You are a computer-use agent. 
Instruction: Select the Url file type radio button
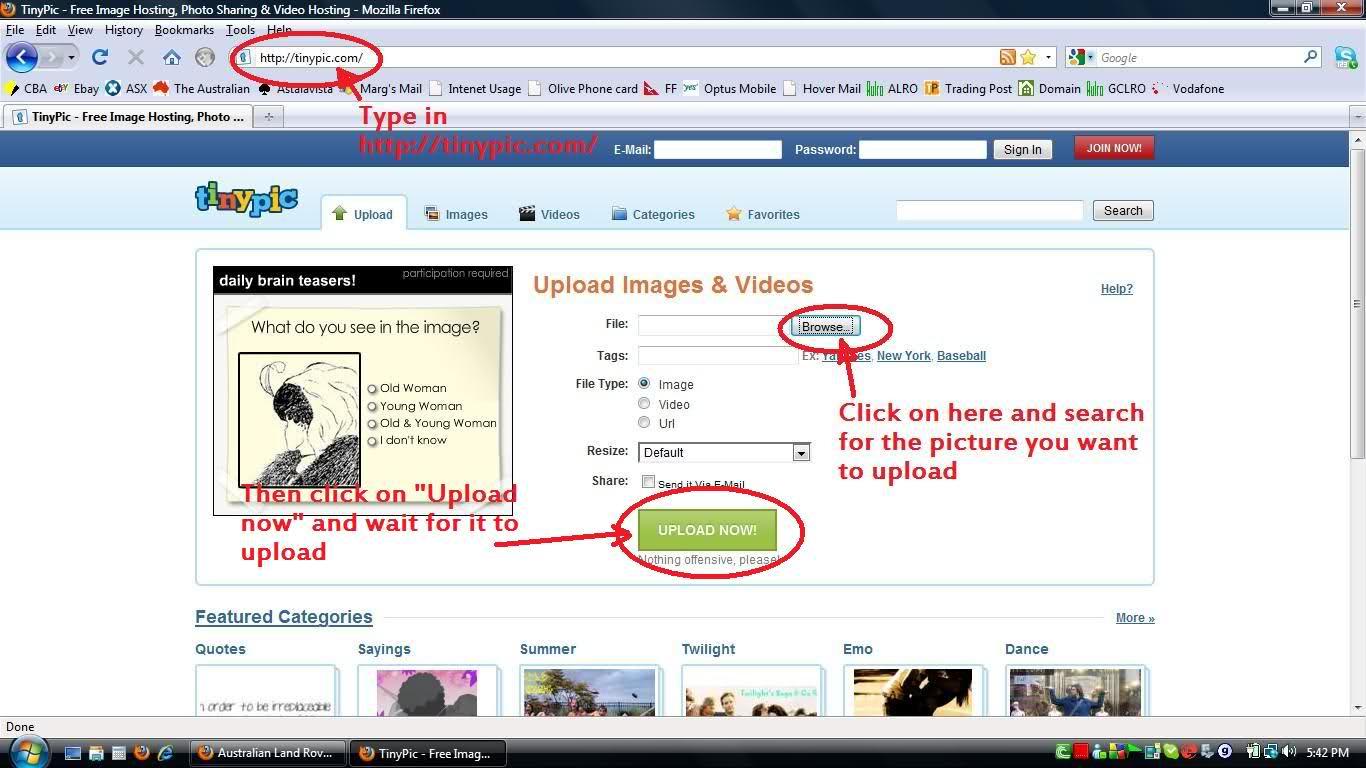pos(644,423)
